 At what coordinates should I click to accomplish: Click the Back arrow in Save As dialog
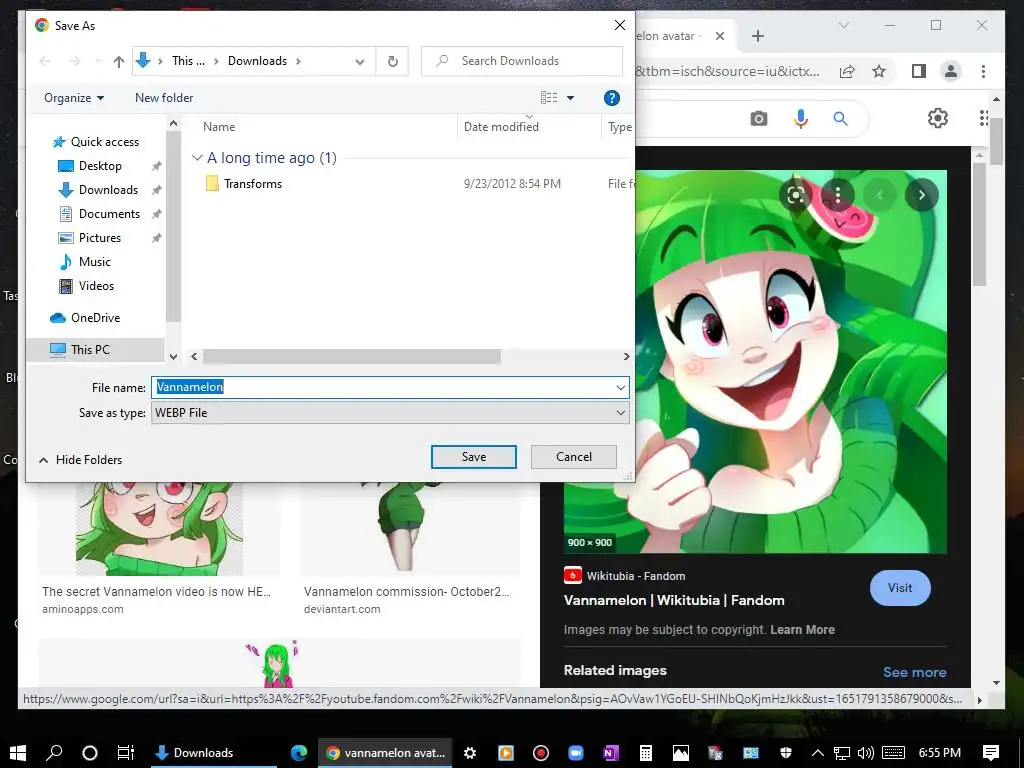pyautogui.click(x=45, y=61)
